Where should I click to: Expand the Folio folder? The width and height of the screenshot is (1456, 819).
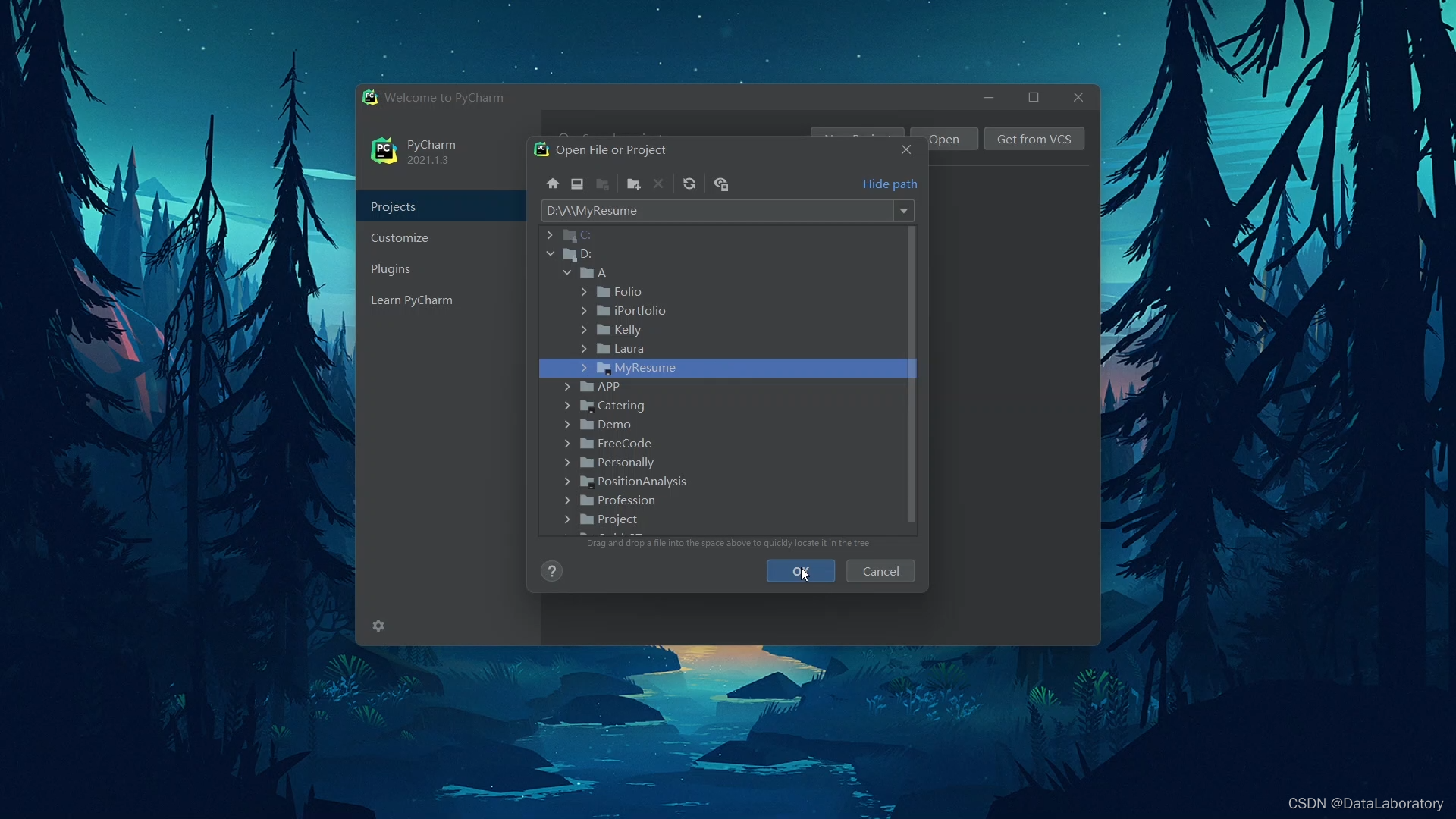tap(584, 292)
